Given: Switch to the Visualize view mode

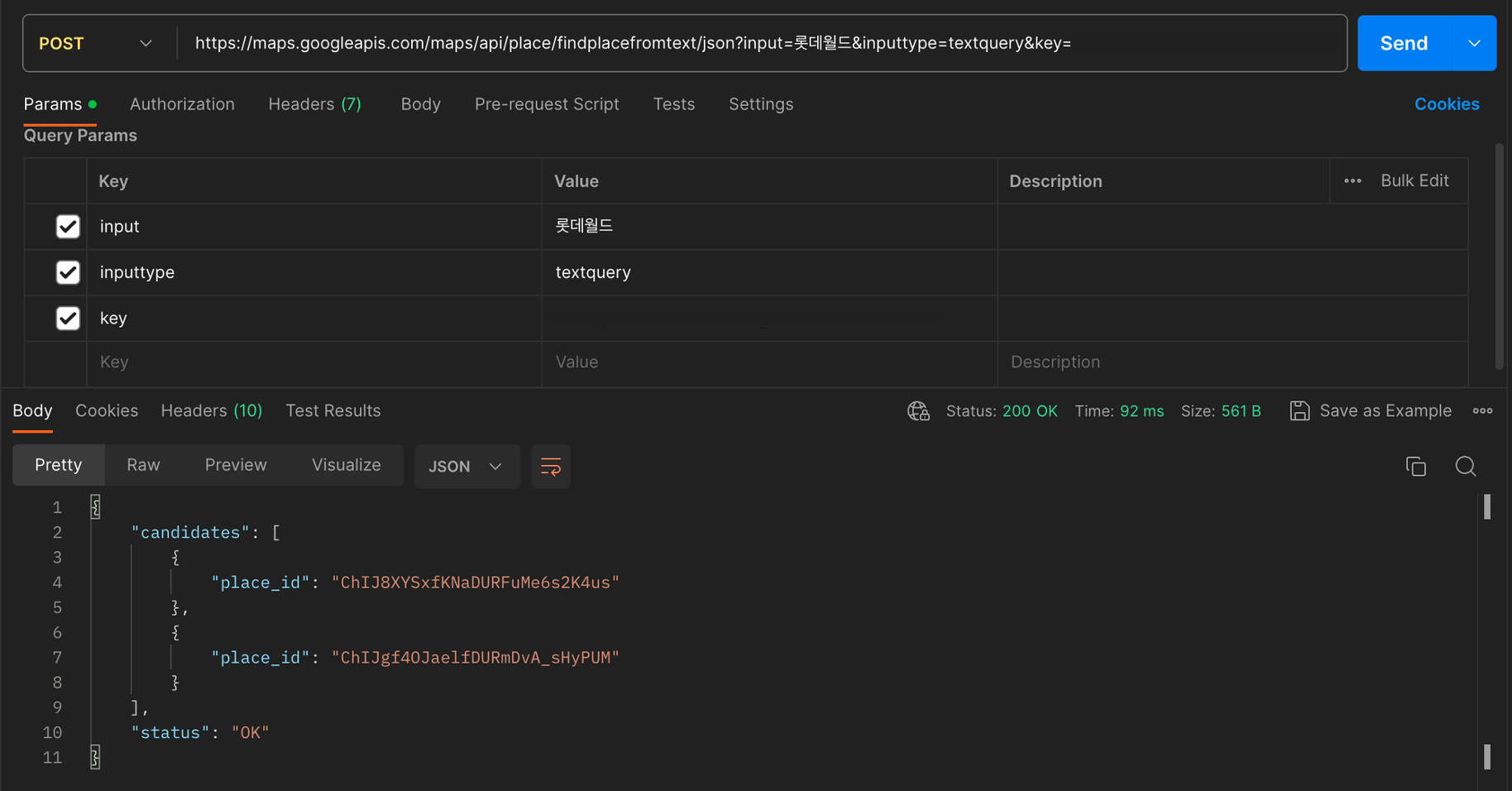Looking at the screenshot, I should (x=346, y=465).
